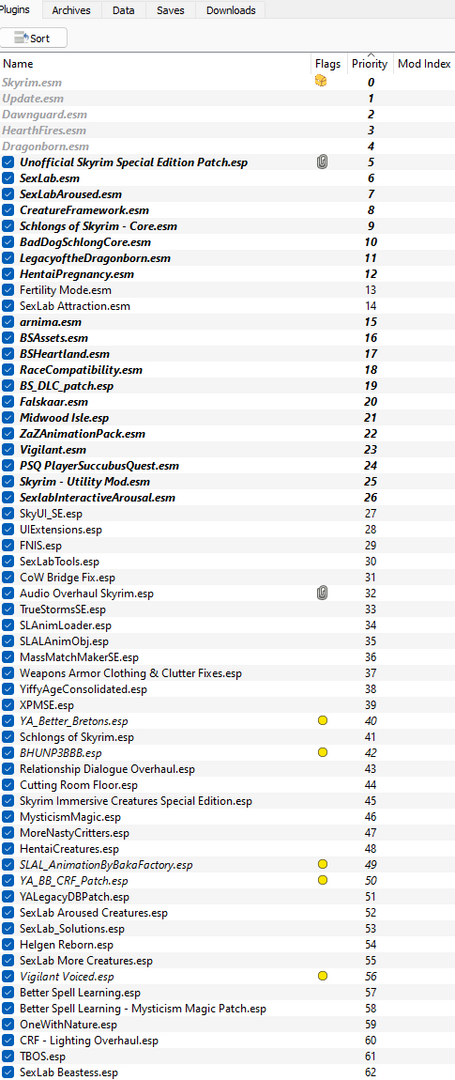Select the OneWithNature.esp plugin
The height and width of the screenshot is (1080, 455).
[227, 1024]
